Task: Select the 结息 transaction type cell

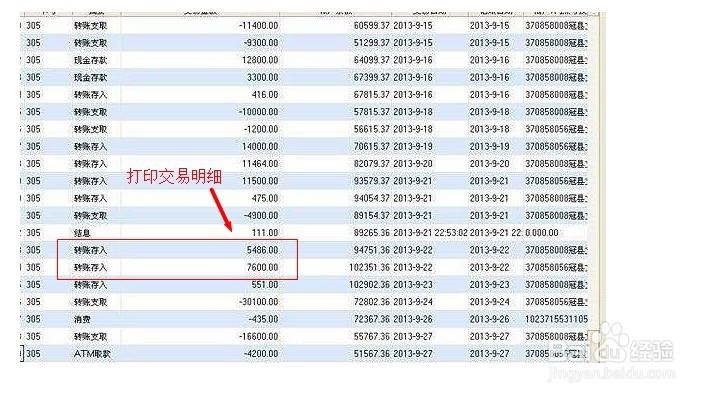Action: [x=82, y=233]
